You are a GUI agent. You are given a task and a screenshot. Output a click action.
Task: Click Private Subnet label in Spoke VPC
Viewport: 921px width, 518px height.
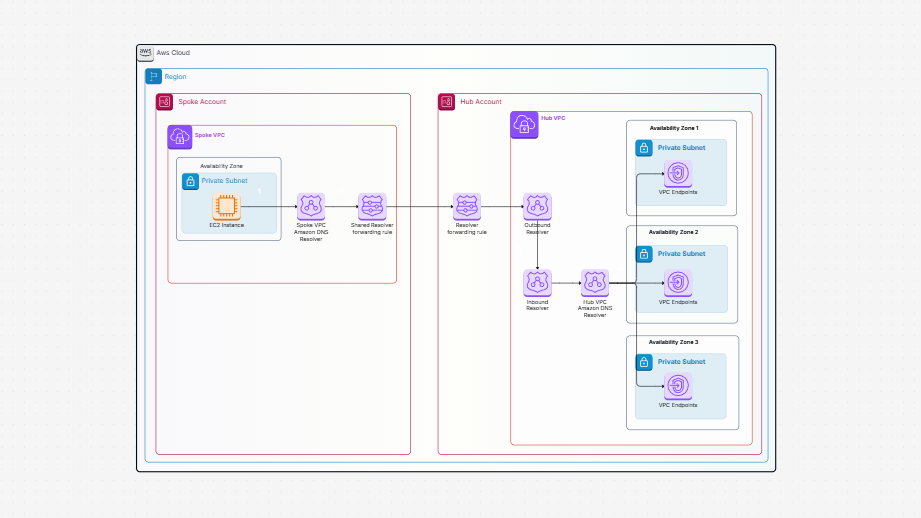click(224, 181)
